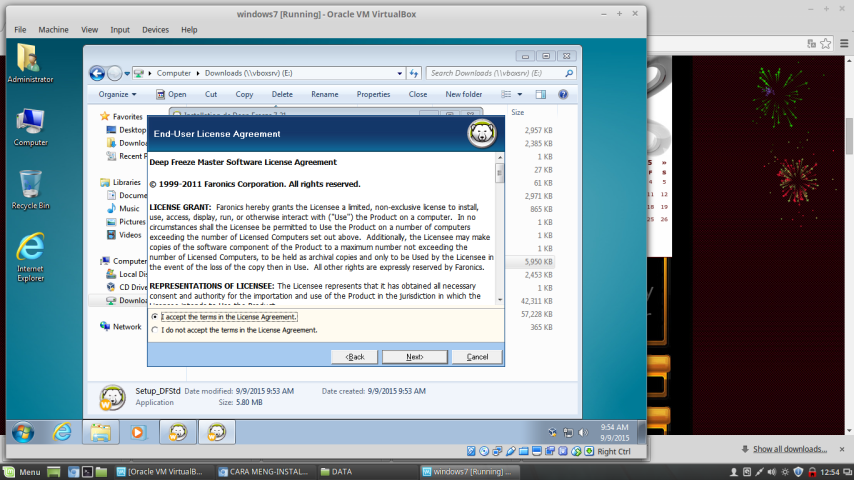Click the license text scrollbar up arrow
Viewport: 854px width, 480px height.
pos(499,157)
